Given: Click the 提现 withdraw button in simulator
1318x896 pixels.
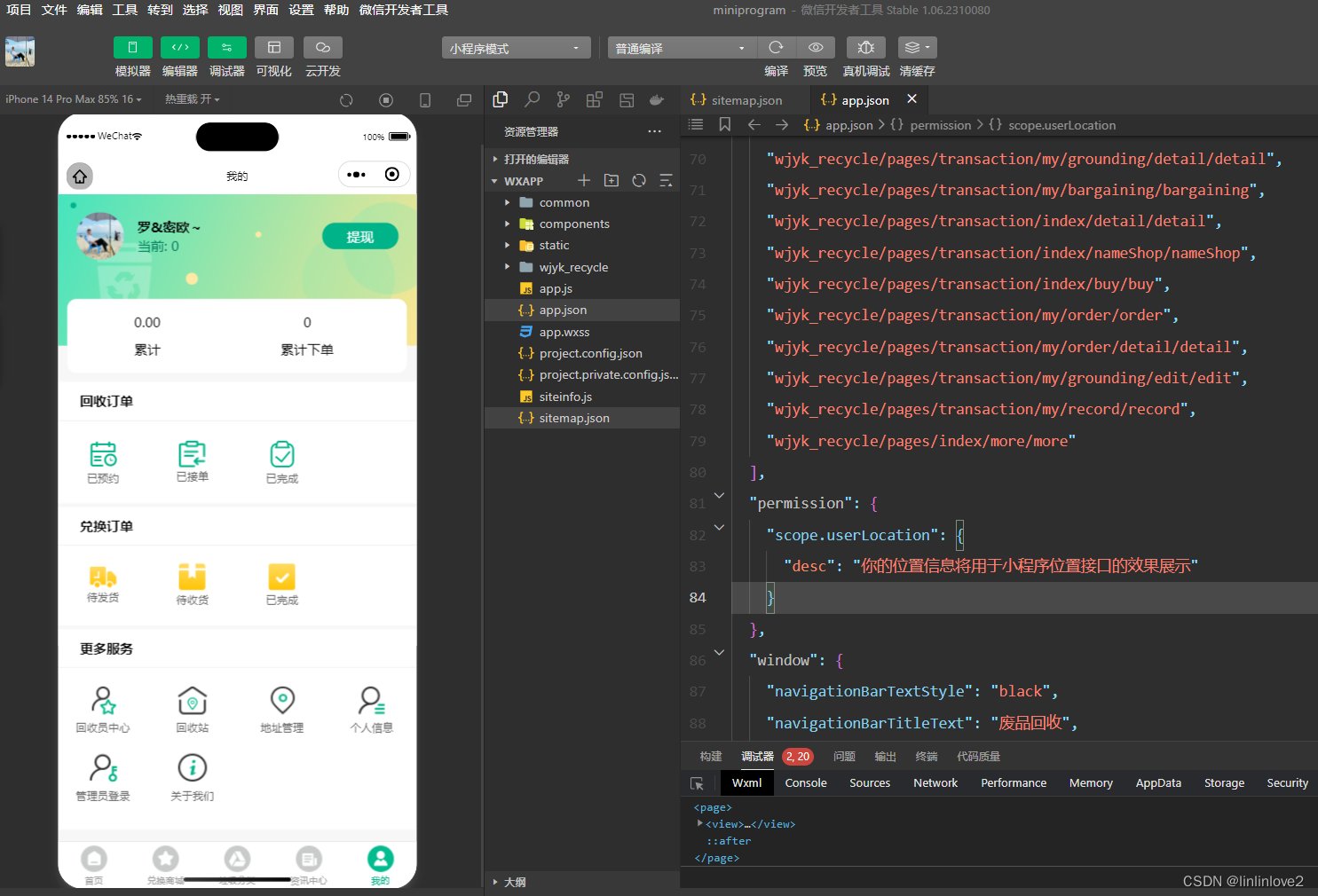Looking at the screenshot, I should pyautogui.click(x=359, y=237).
